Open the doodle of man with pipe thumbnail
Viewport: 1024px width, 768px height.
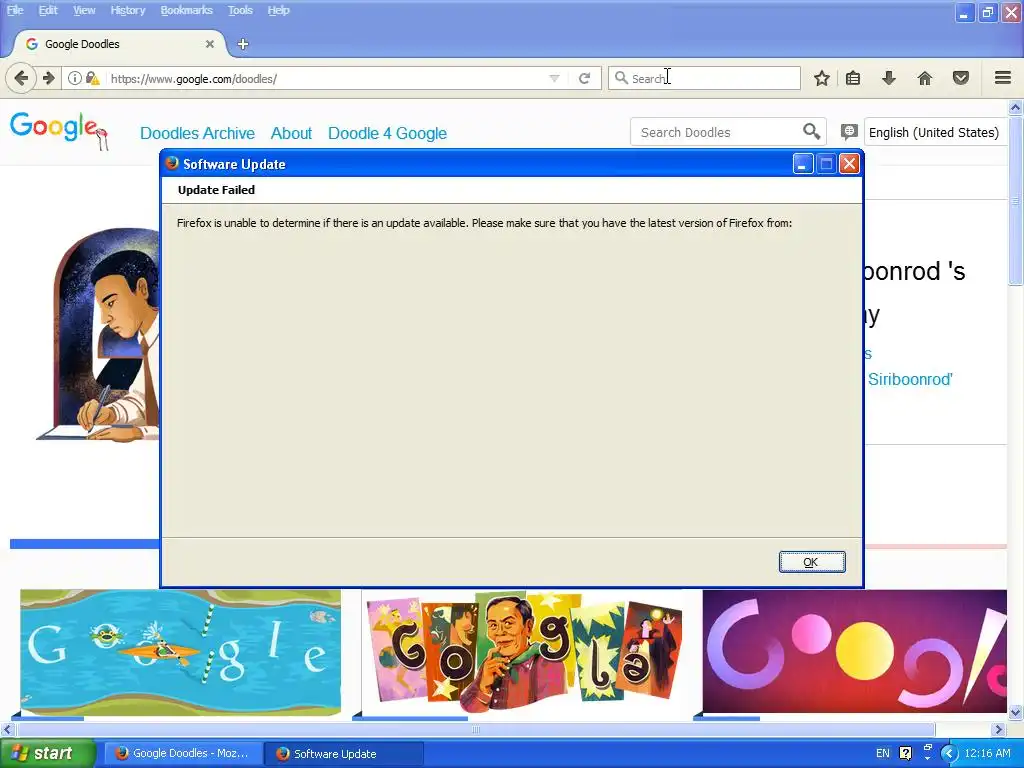click(x=522, y=652)
